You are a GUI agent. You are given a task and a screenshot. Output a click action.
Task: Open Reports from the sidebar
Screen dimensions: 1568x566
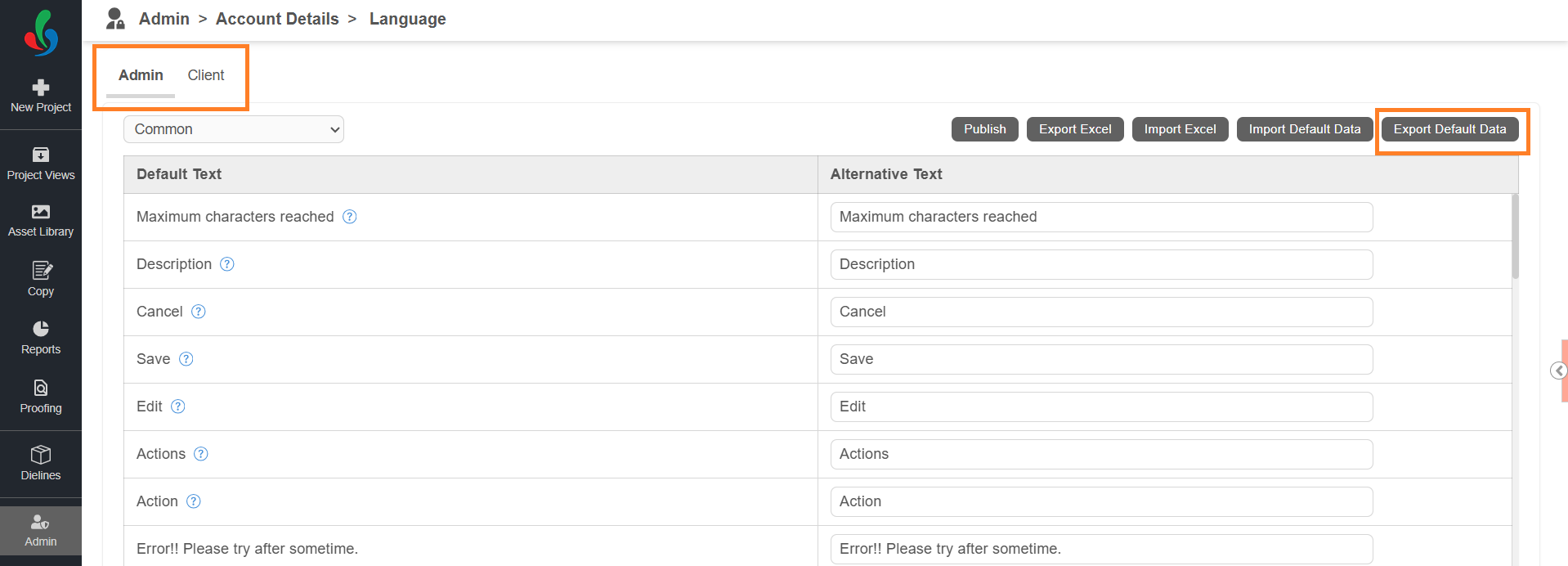click(x=41, y=338)
